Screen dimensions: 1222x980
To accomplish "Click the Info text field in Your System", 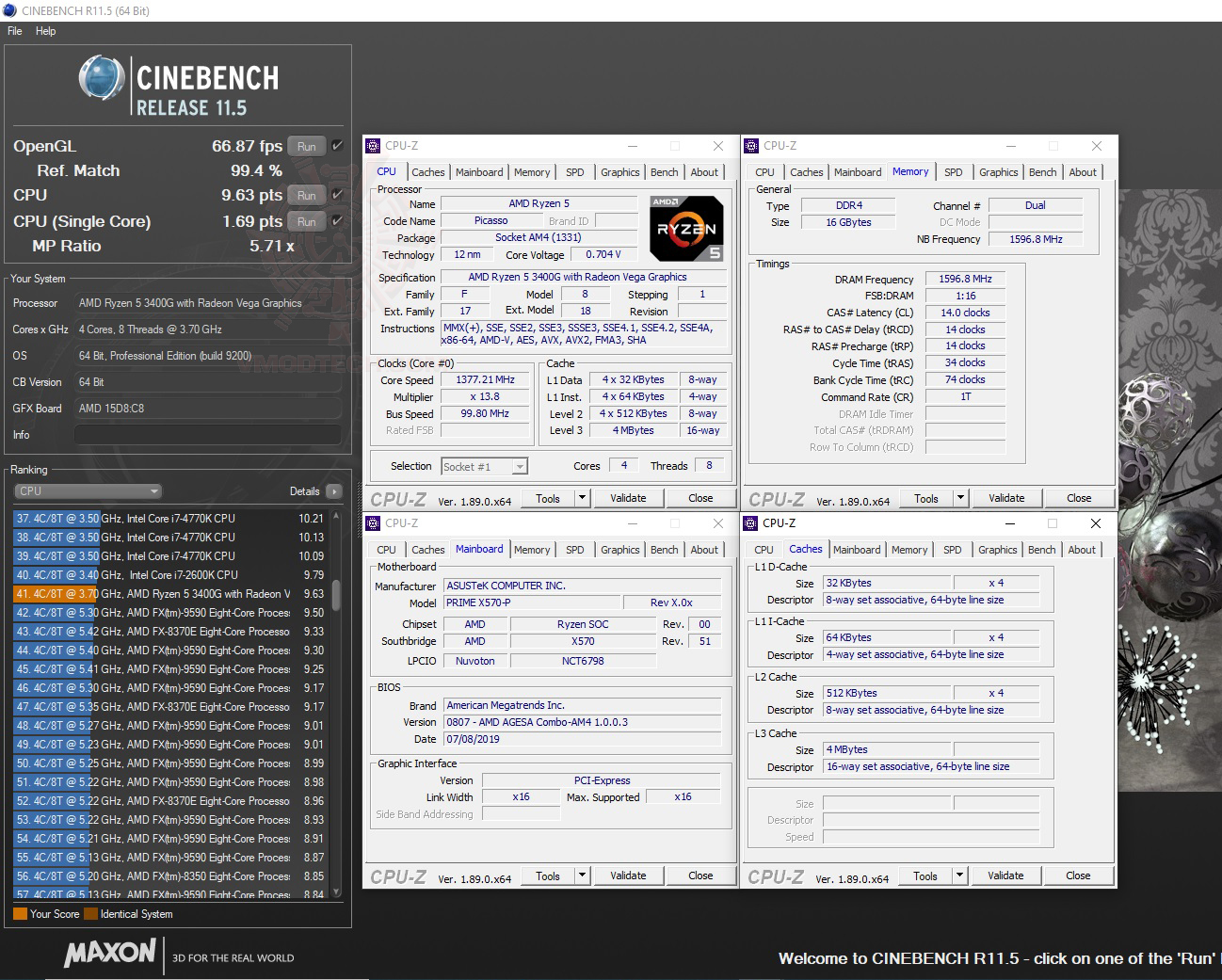I will pos(207,435).
